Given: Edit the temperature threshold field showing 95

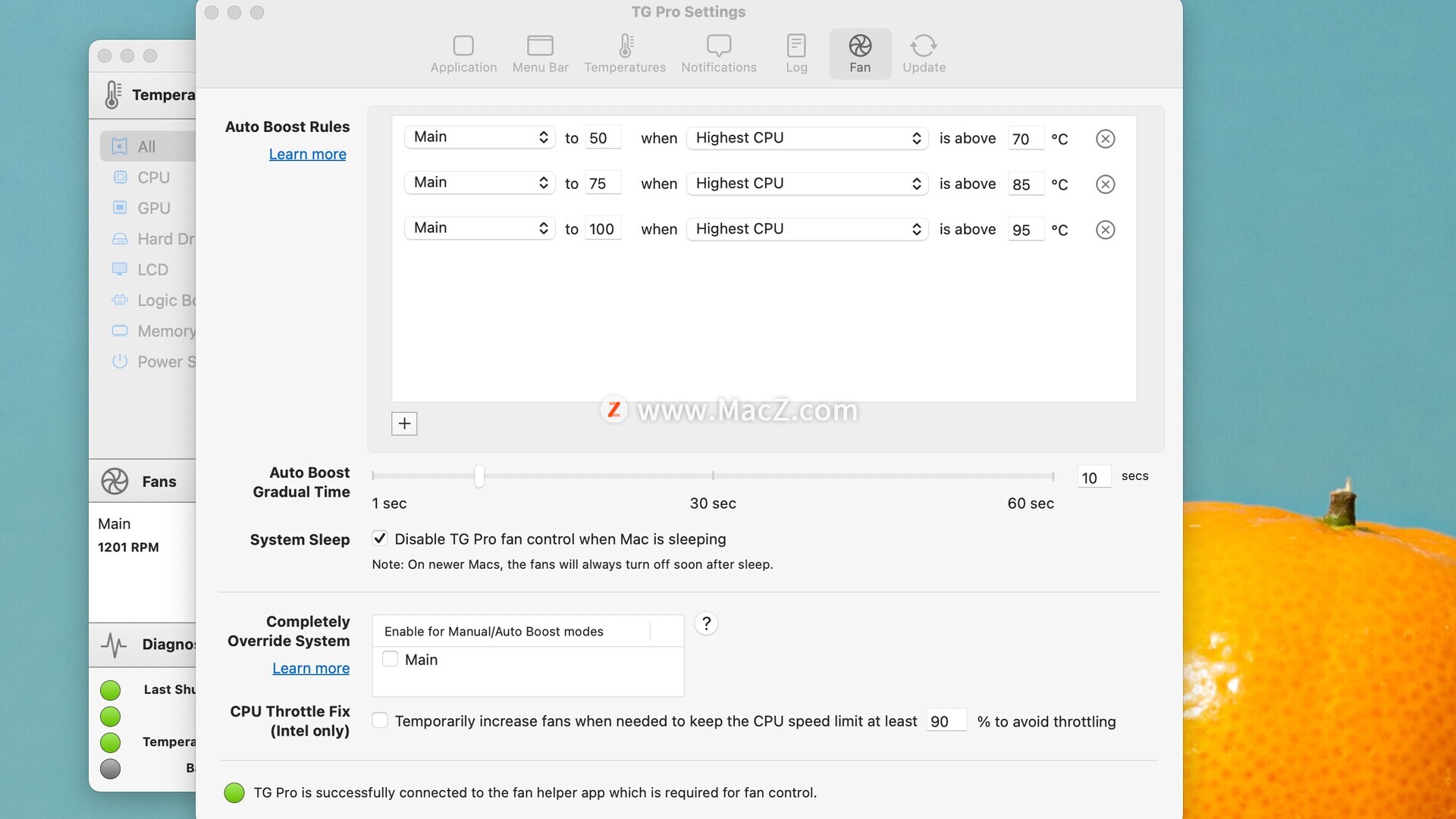Looking at the screenshot, I should [1026, 230].
